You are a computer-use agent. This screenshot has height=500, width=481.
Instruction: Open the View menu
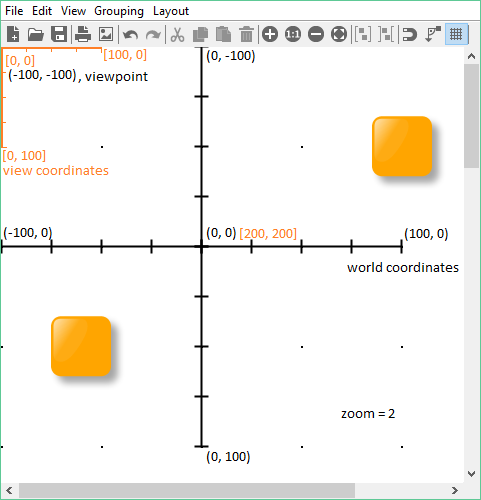click(73, 11)
